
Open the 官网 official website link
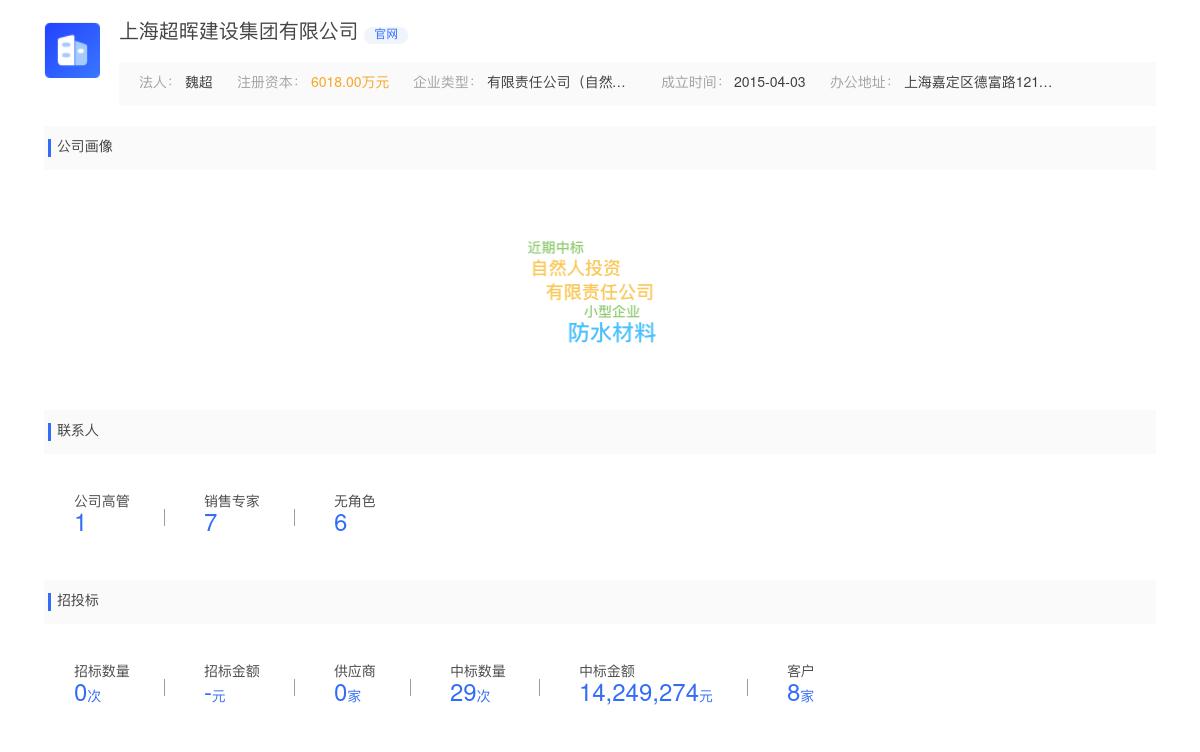386,34
